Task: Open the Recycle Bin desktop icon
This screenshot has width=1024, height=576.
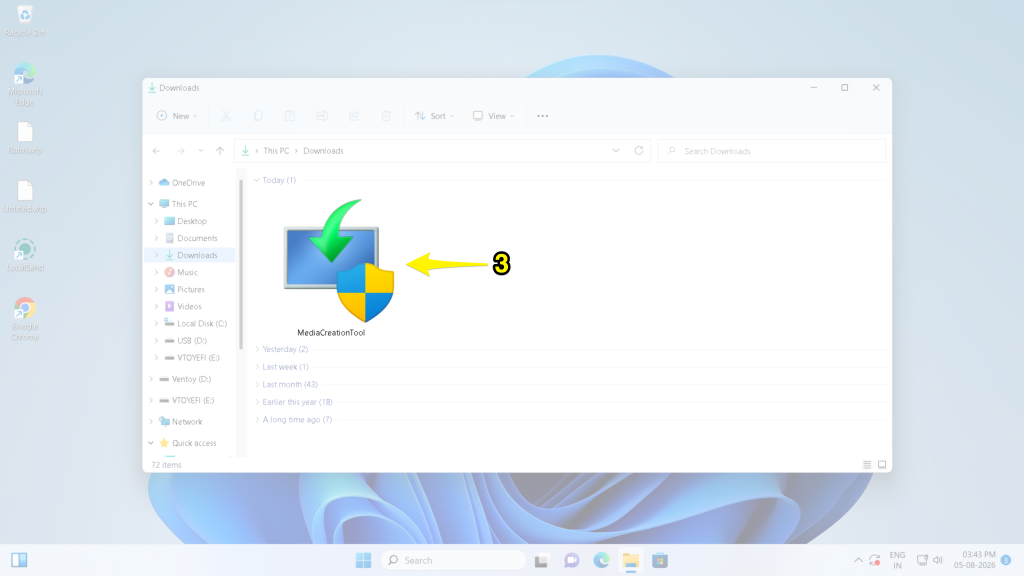Action: [x=25, y=21]
